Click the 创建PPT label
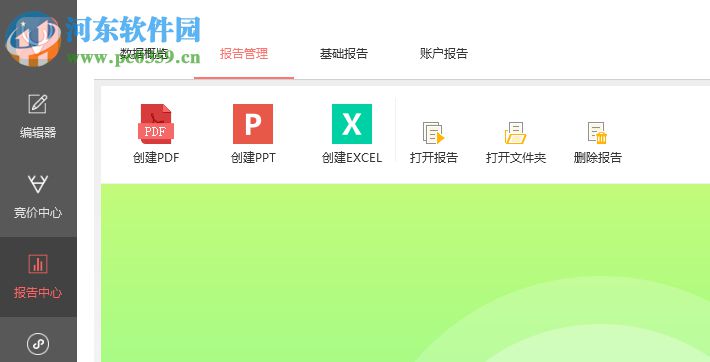710x362 pixels. 253,158
